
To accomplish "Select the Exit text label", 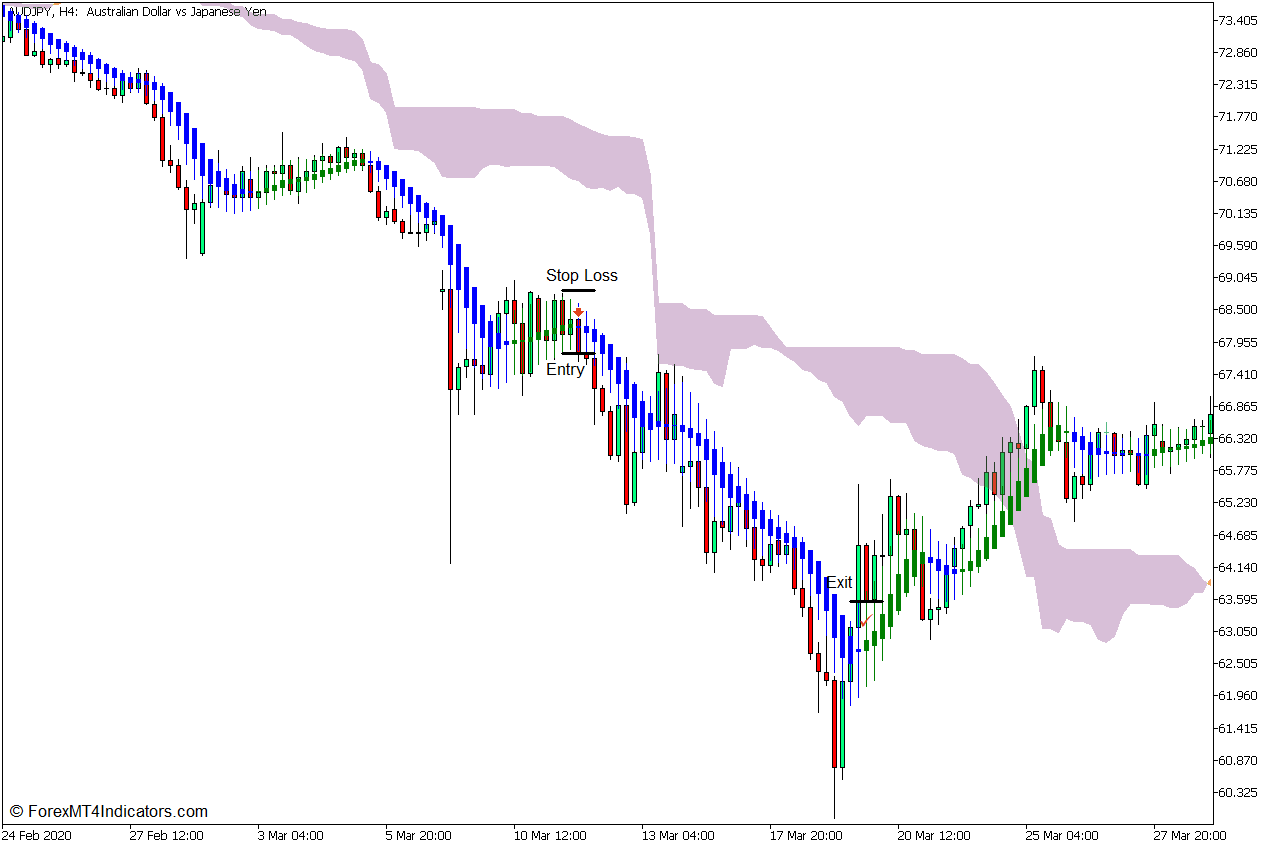I will pos(839,582).
